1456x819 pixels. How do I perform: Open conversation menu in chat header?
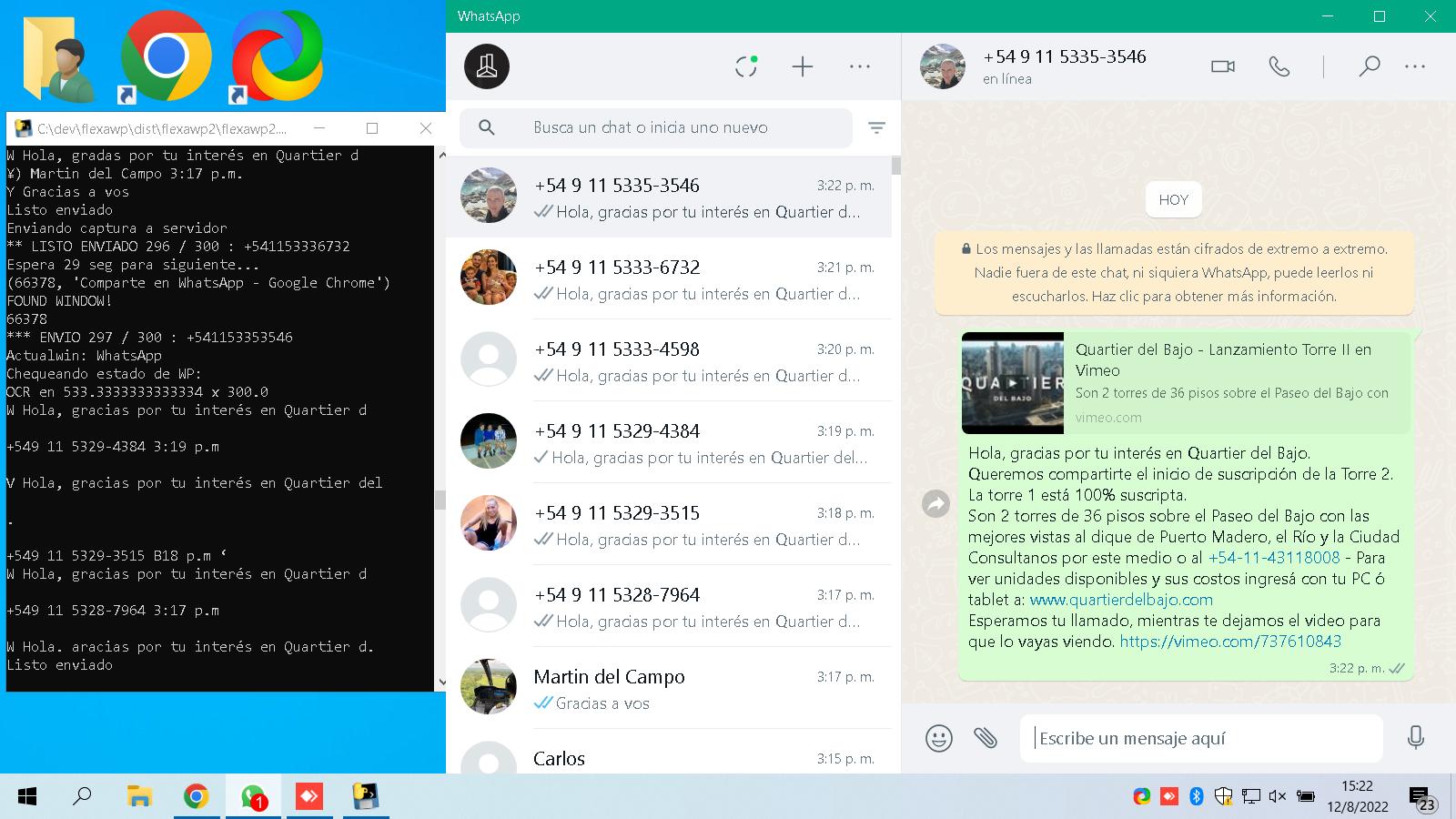1415,66
